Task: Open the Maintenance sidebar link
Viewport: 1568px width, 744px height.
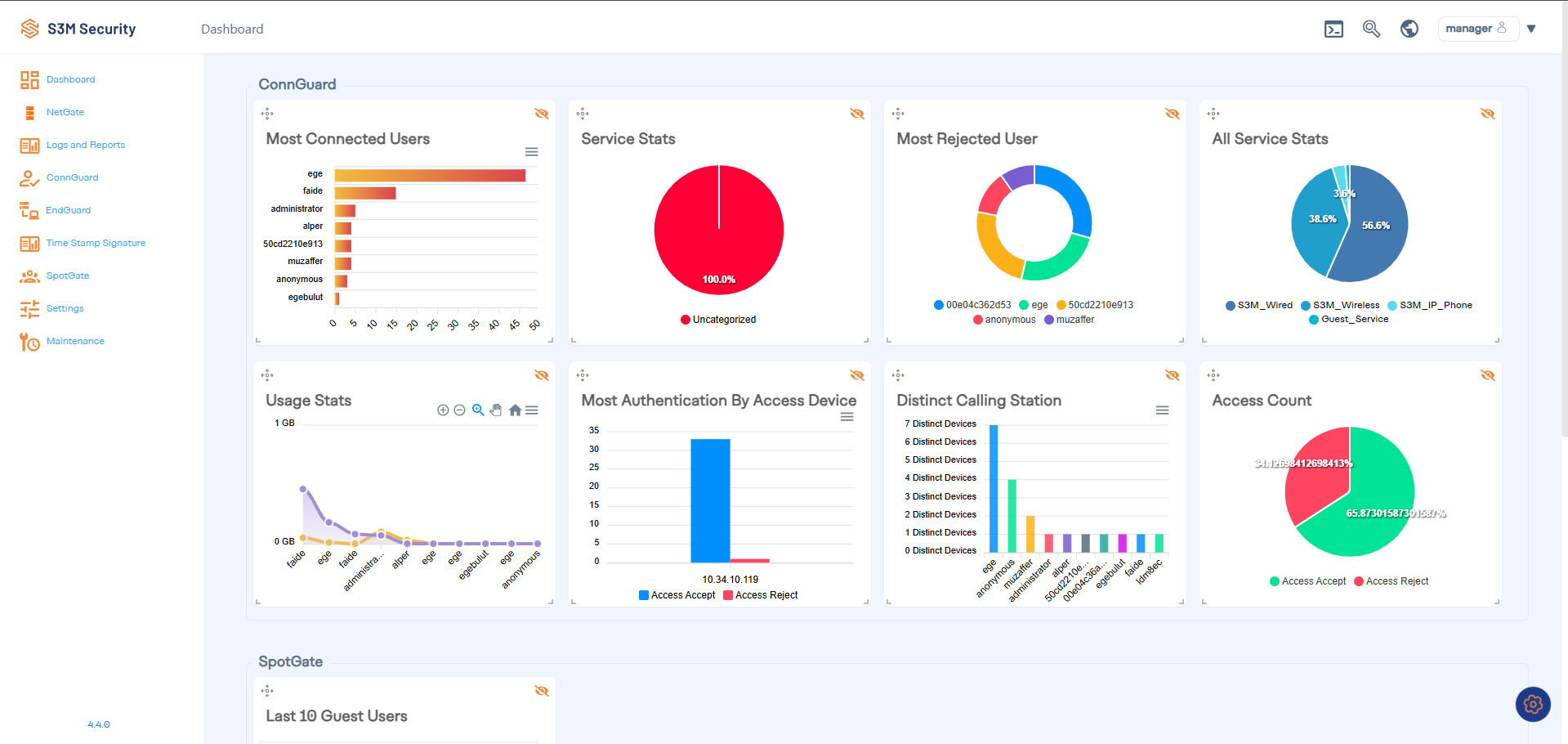Action: [75, 341]
